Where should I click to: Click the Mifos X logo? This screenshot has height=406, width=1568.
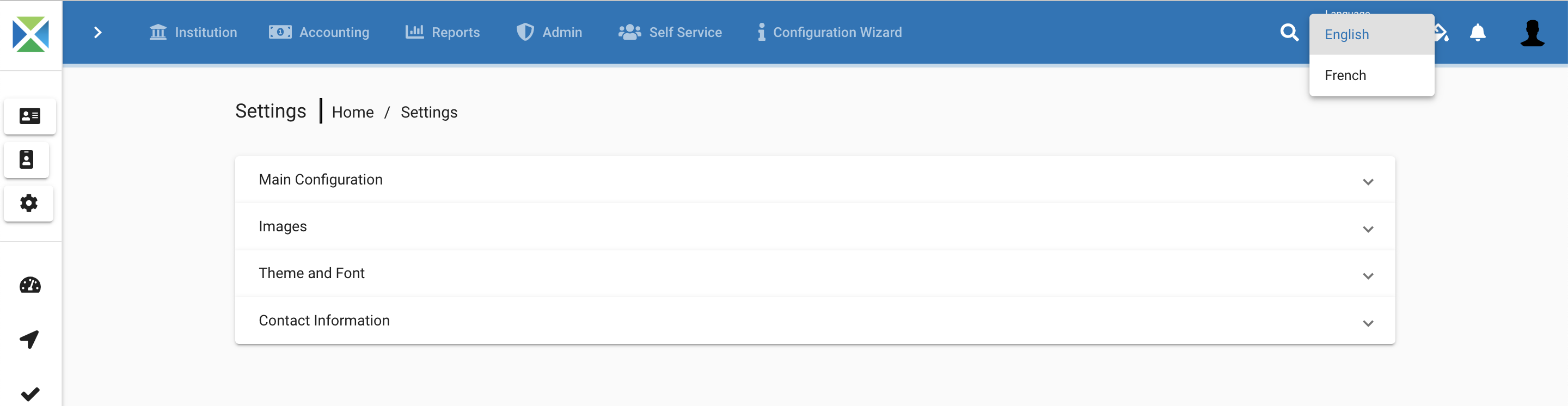tap(30, 34)
